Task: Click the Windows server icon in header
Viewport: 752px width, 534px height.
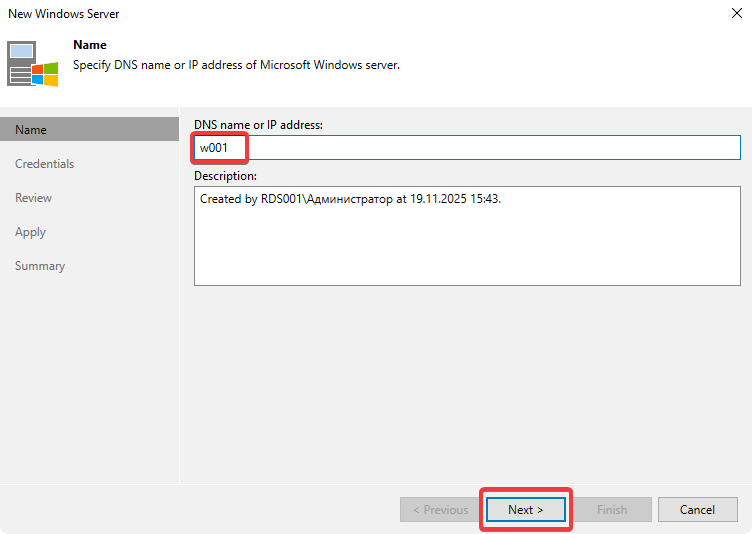Action: tap(32, 63)
